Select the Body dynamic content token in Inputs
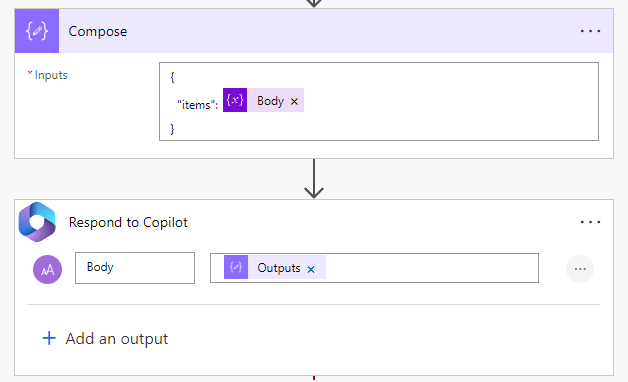 coord(270,101)
